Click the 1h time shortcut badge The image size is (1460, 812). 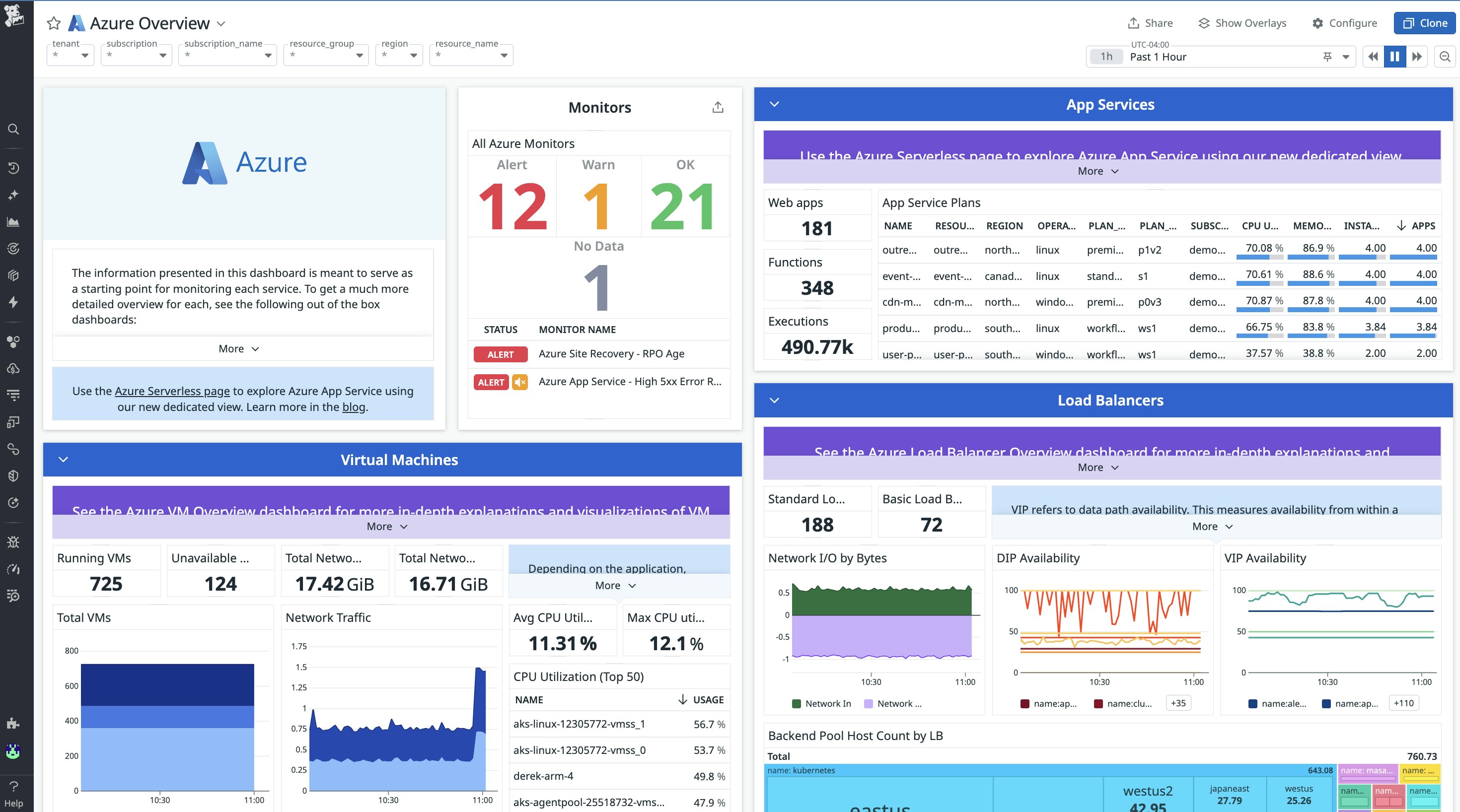pyautogui.click(x=1106, y=57)
